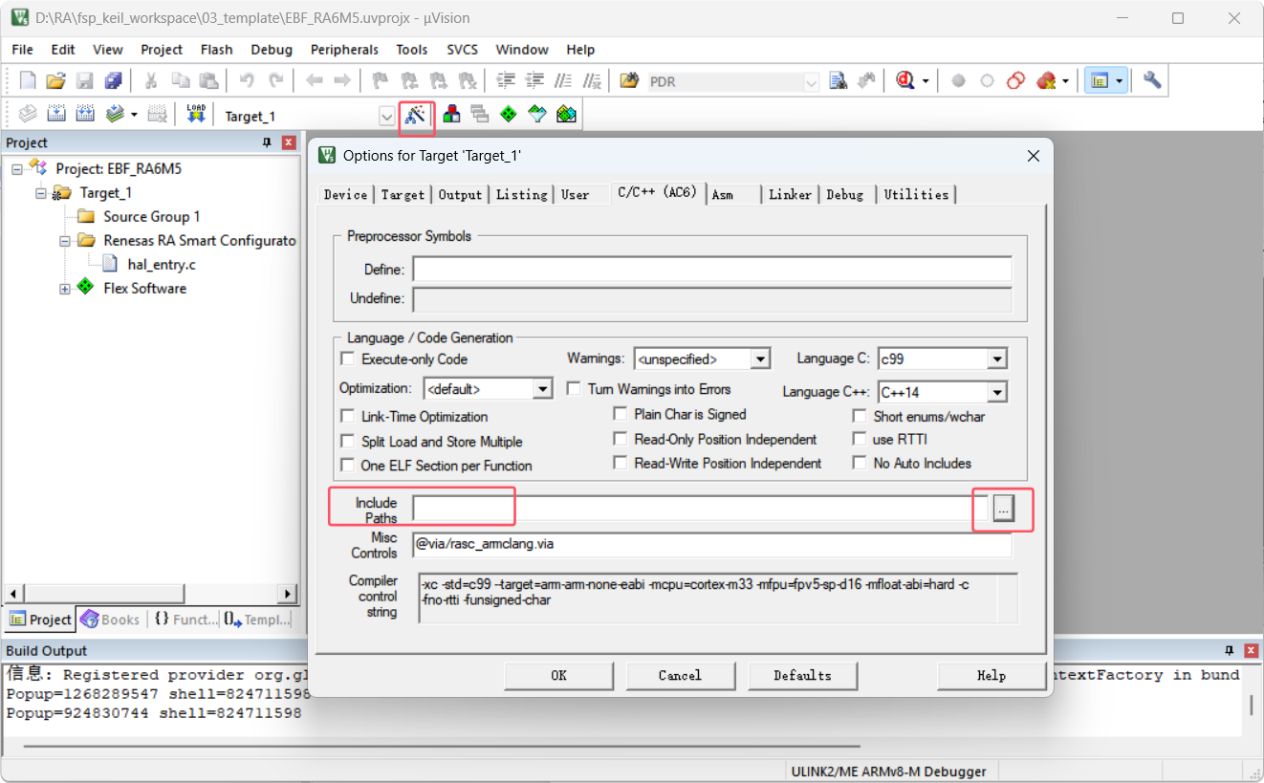Open the Peripherals menu
The width and height of the screenshot is (1264, 783).
pos(344,49)
